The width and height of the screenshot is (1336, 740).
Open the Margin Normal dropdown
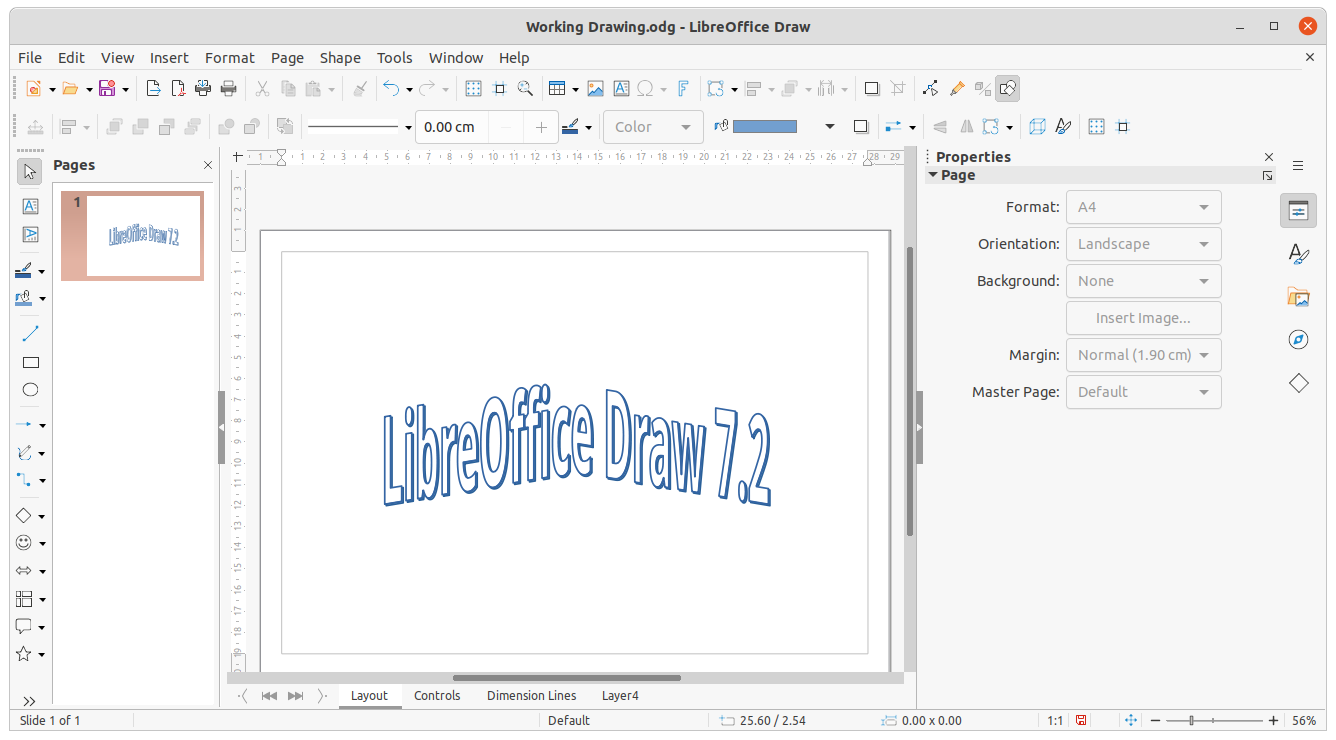1144,355
